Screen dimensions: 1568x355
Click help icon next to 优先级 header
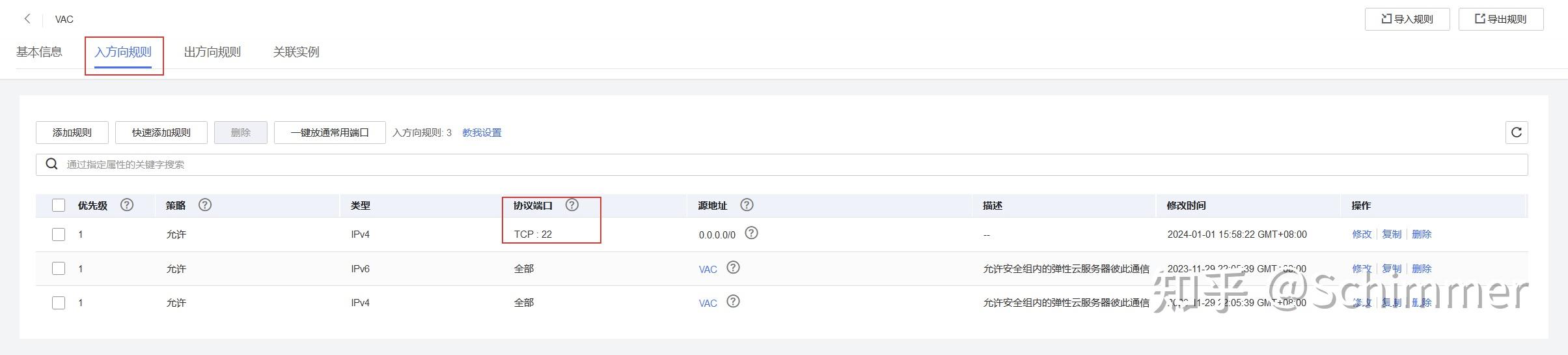click(x=127, y=205)
